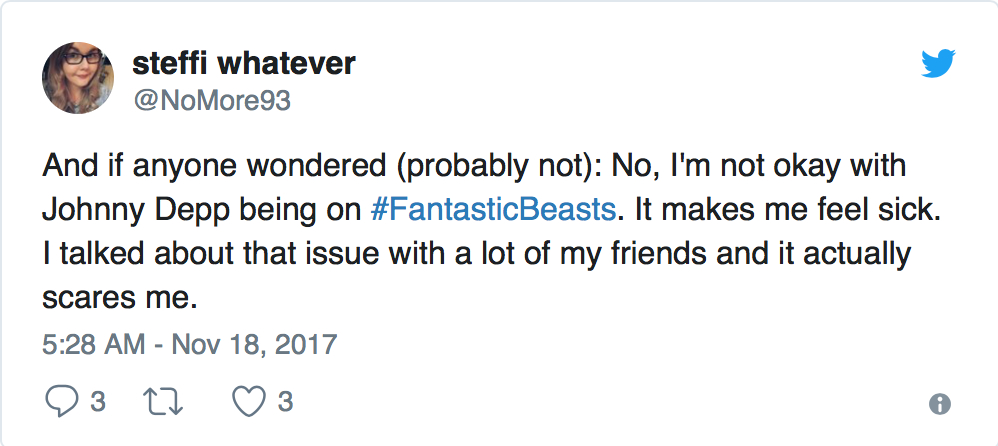The height and width of the screenshot is (446, 998).
Task: Click the reply count number 3
Action: point(97,402)
